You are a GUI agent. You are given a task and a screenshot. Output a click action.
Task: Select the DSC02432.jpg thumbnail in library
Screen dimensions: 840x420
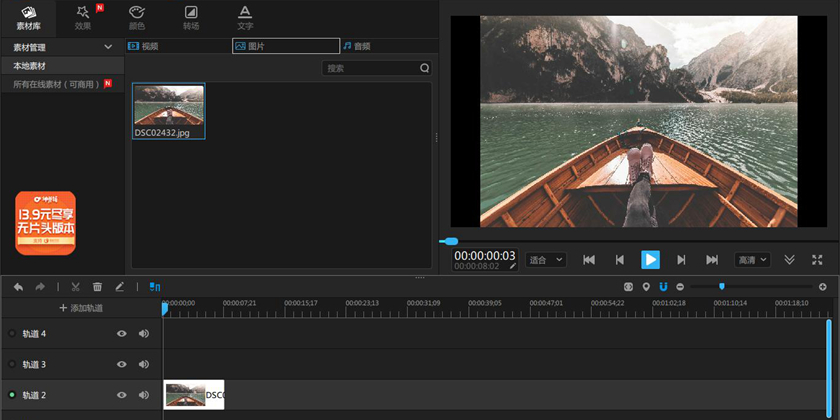tap(169, 110)
